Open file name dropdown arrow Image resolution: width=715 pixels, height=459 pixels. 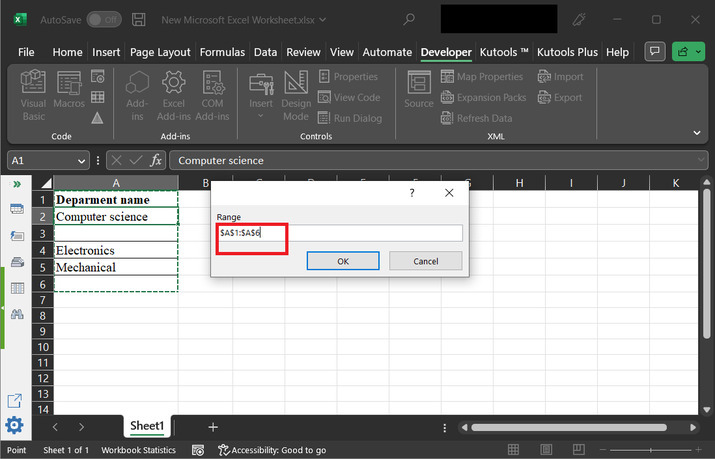(x=322, y=20)
